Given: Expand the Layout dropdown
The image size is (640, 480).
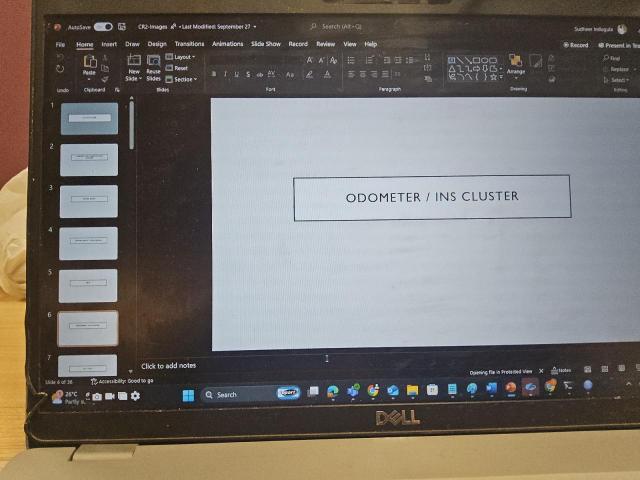Looking at the screenshot, I should pyautogui.click(x=180, y=57).
